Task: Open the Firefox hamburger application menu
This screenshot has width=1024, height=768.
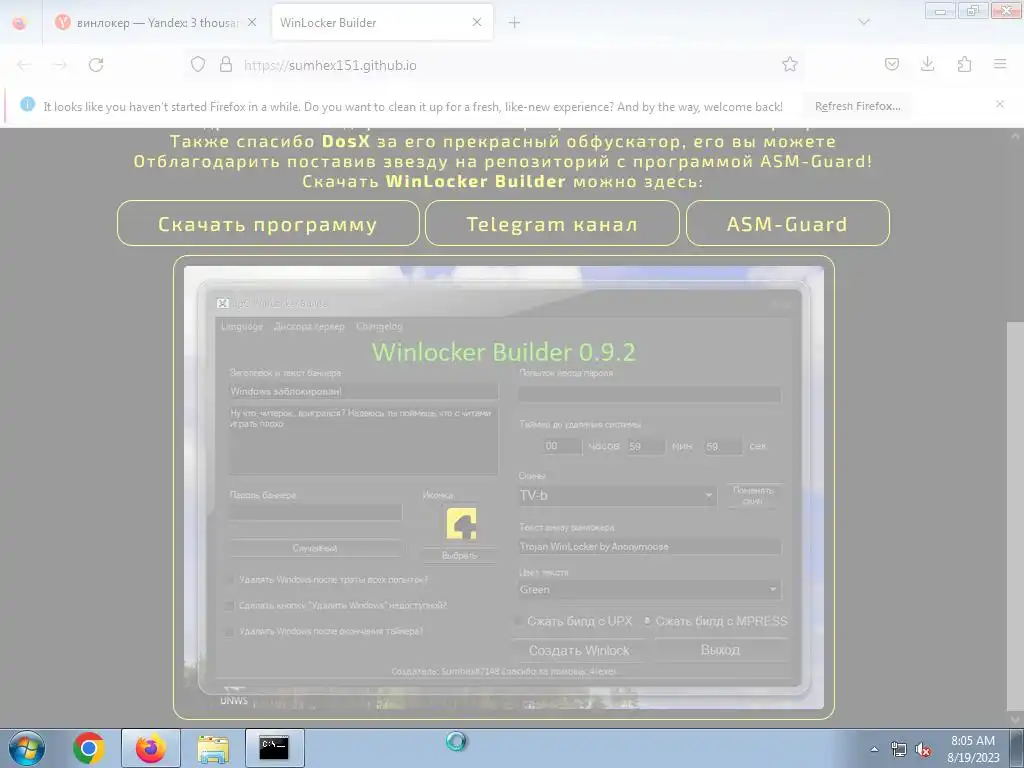Action: 1000,64
